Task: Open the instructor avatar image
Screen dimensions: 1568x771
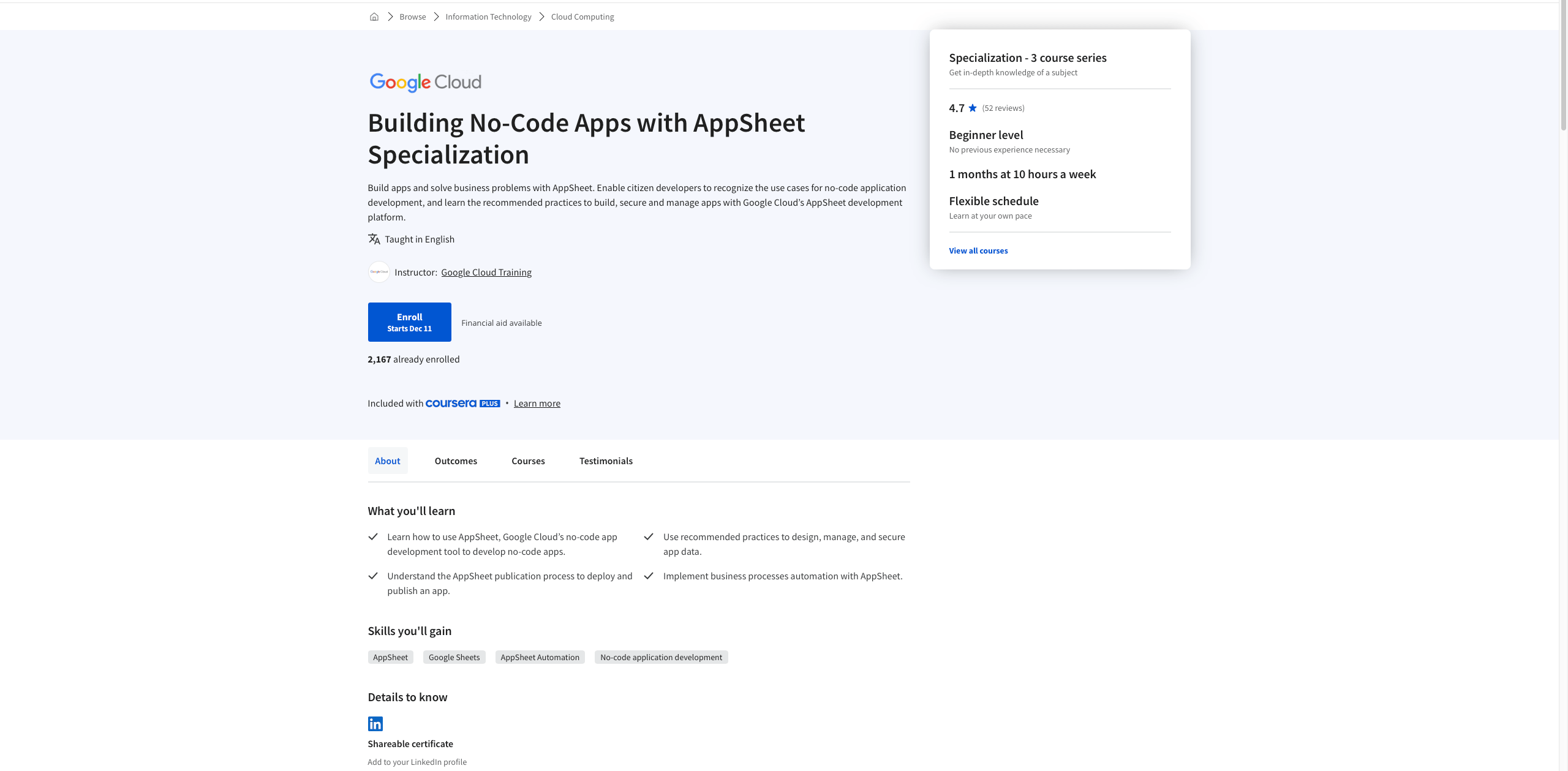Action: 379,272
